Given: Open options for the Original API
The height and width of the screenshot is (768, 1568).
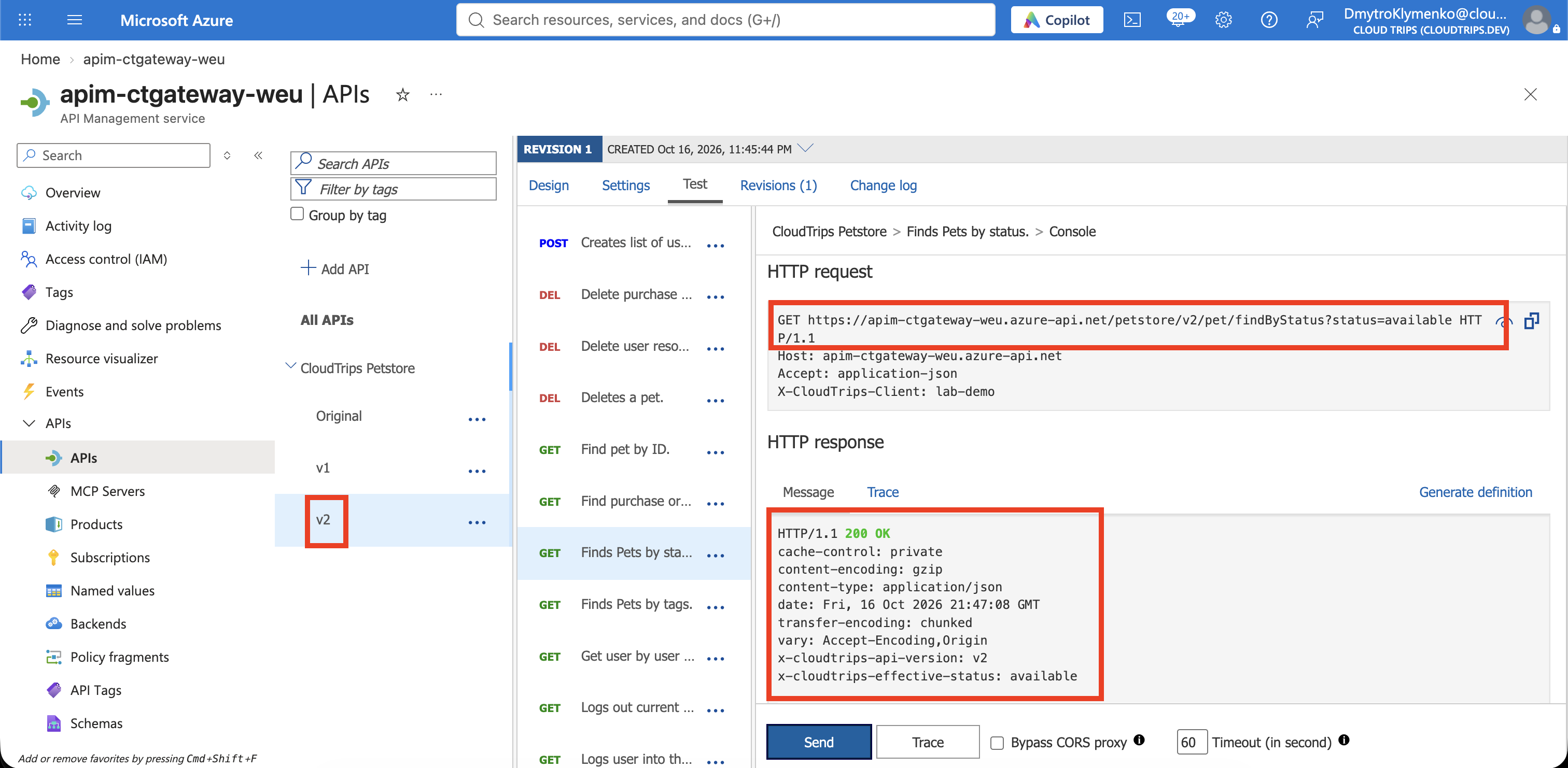Looking at the screenshot, I should 477,419.
